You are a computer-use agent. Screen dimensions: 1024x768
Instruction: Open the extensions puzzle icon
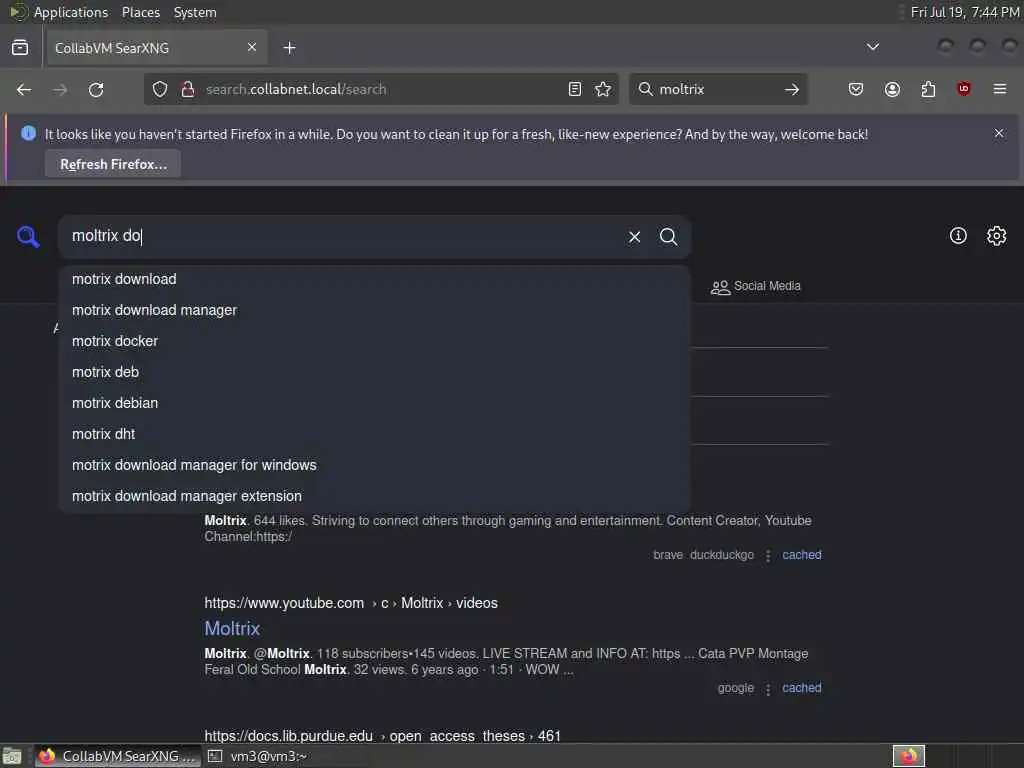pos(928,89)
